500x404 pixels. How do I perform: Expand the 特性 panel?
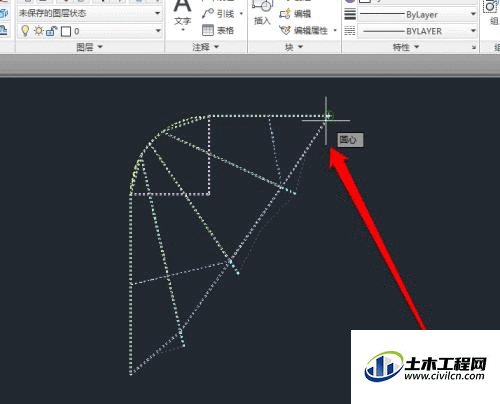[406, 47]
